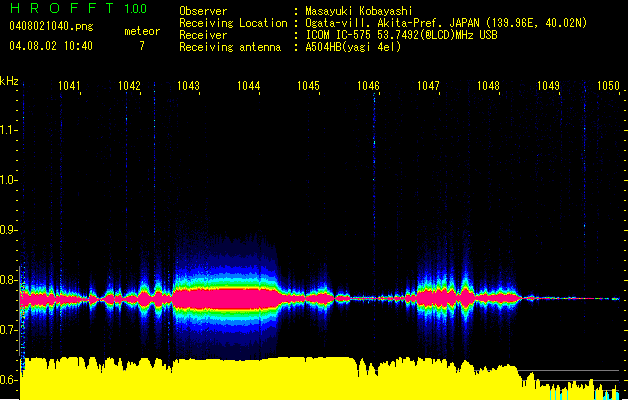Click the Receiving antenna label
The image size is (629, 400).
(x=230, y=47)
